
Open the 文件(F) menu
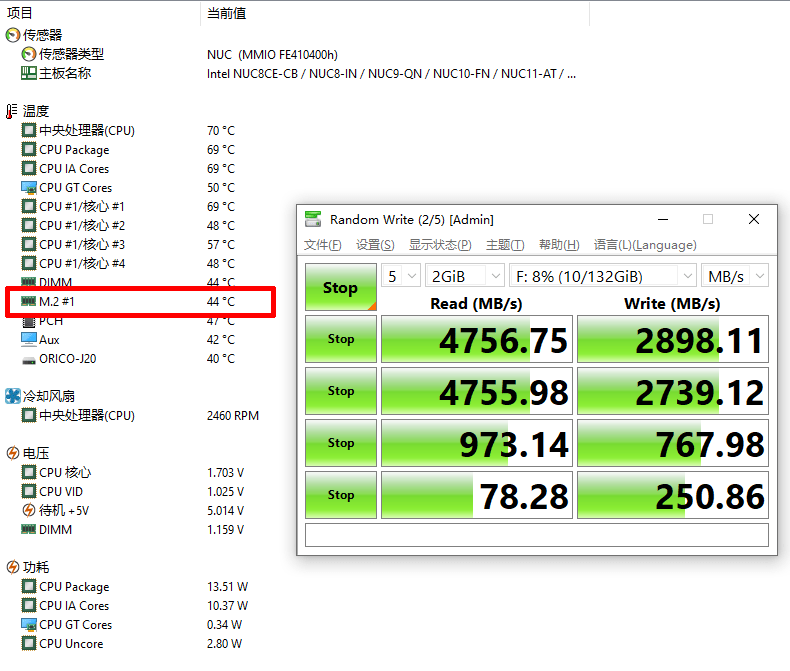click(322, 245)
